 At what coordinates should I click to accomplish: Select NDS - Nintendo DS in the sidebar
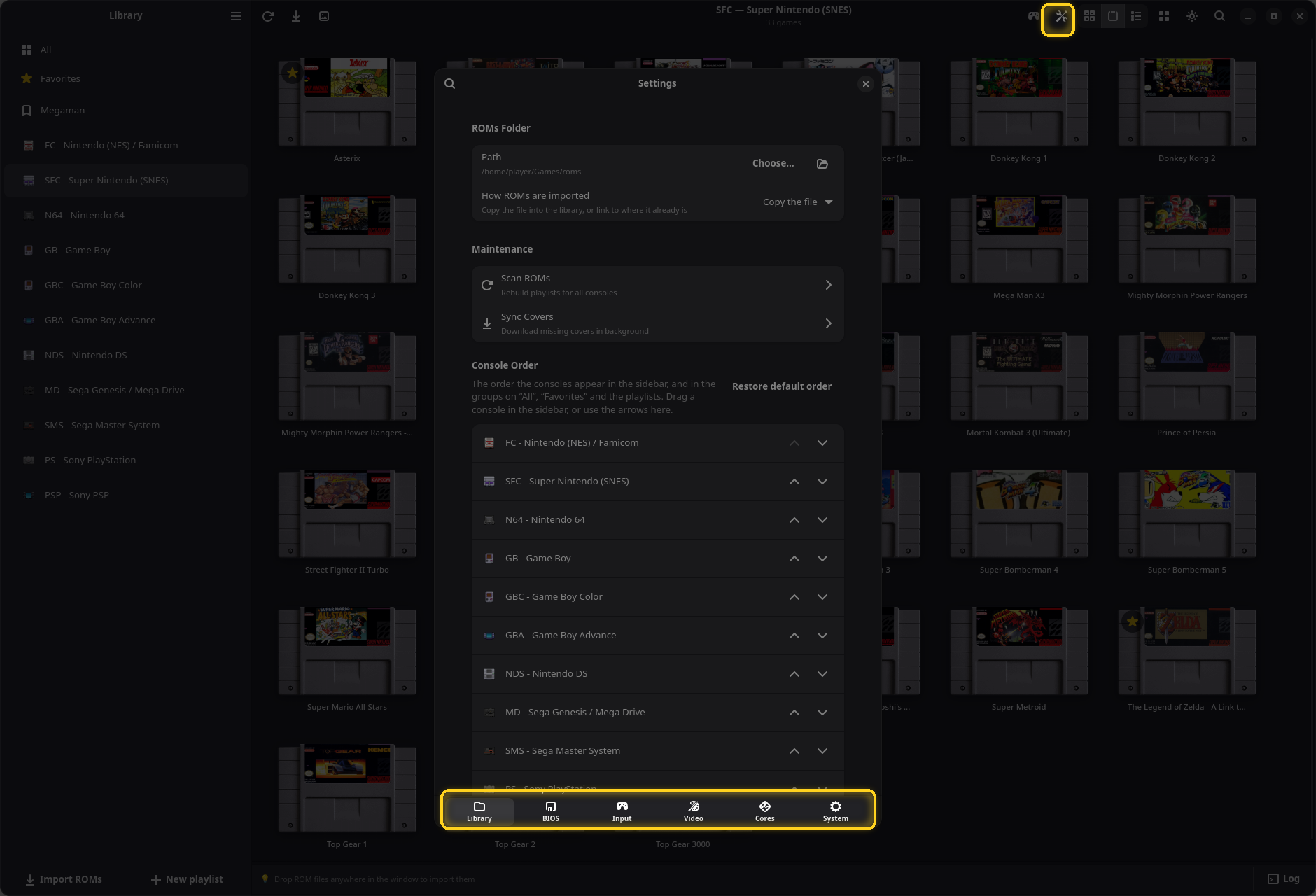coord(126,355)
